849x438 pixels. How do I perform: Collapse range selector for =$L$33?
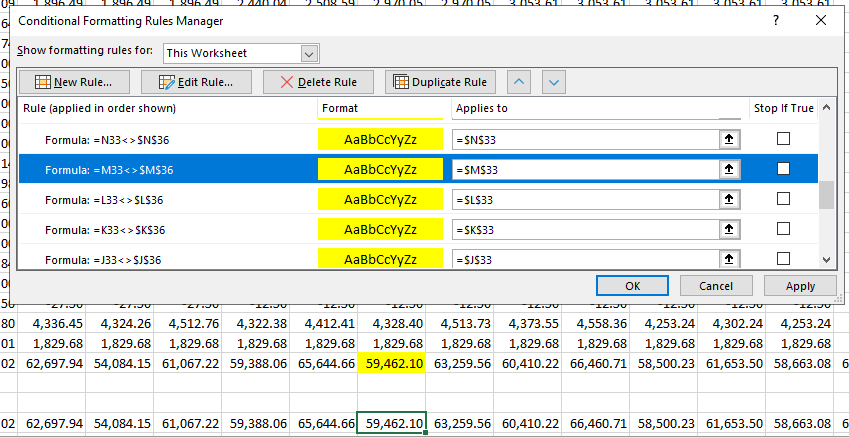[729, 200]
